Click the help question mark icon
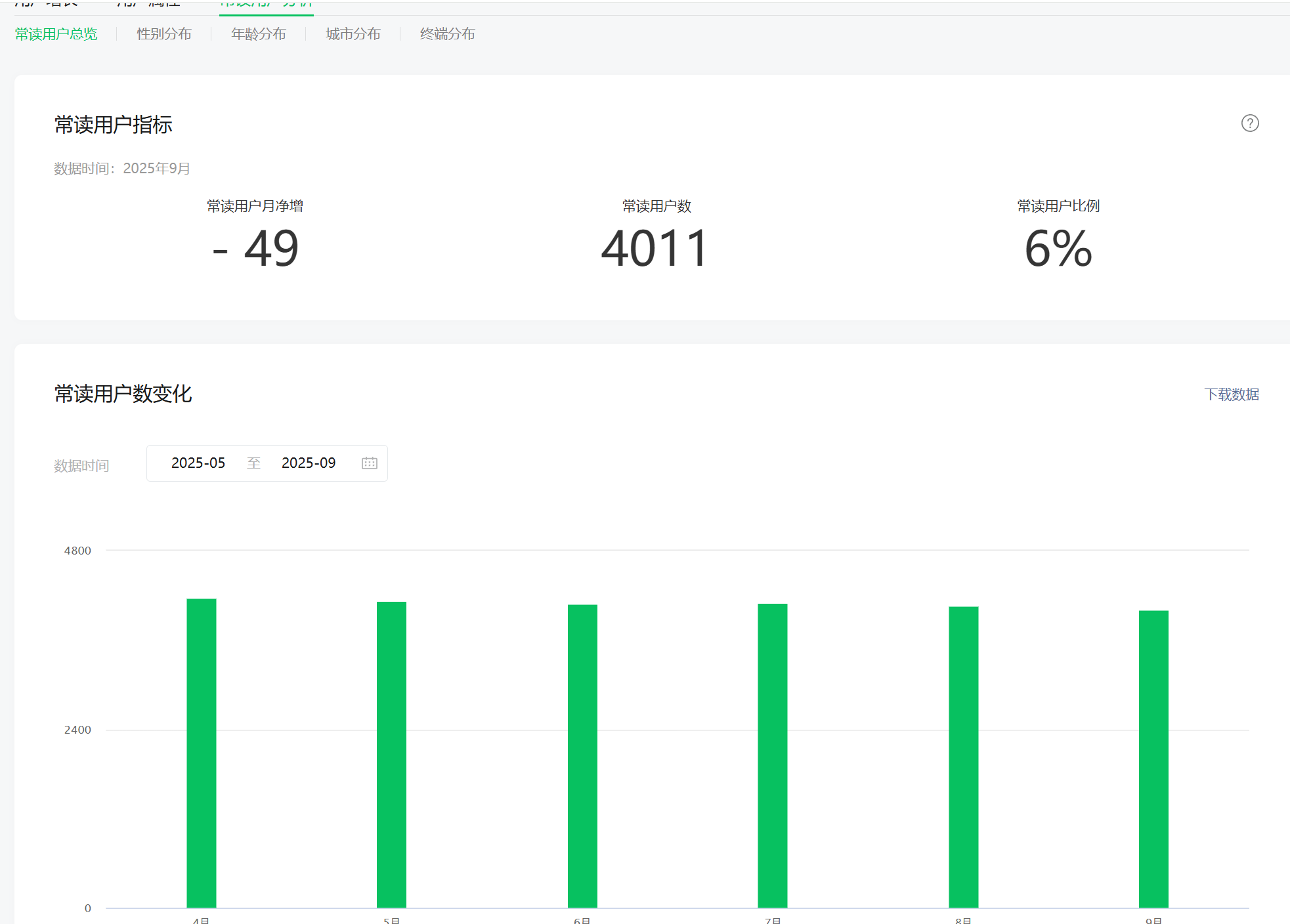The image size is (1290, 924). [x=1249, y=123]
